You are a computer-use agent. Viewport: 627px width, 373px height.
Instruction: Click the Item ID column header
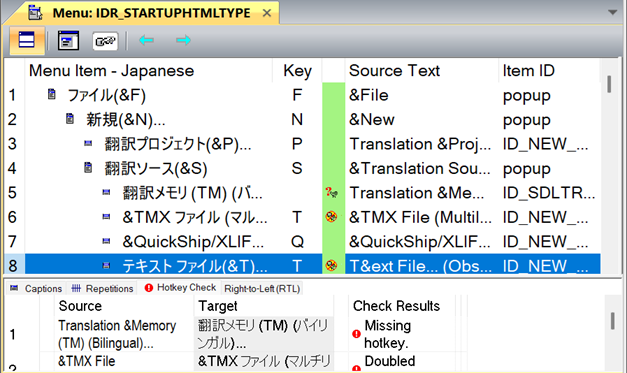(x=549, y=71)
